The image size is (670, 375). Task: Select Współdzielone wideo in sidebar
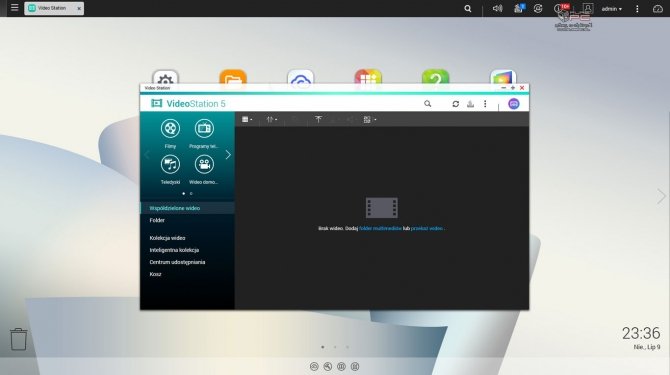(x=188, y=208)
